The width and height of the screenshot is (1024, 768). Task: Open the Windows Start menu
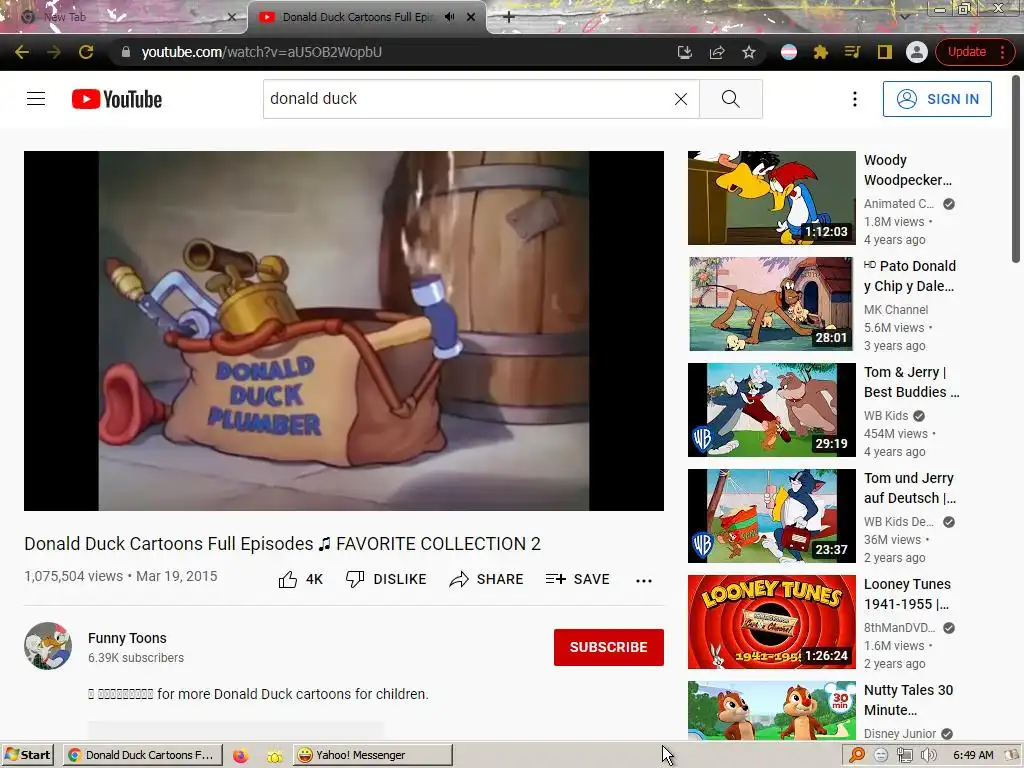[x=27, y=755]
